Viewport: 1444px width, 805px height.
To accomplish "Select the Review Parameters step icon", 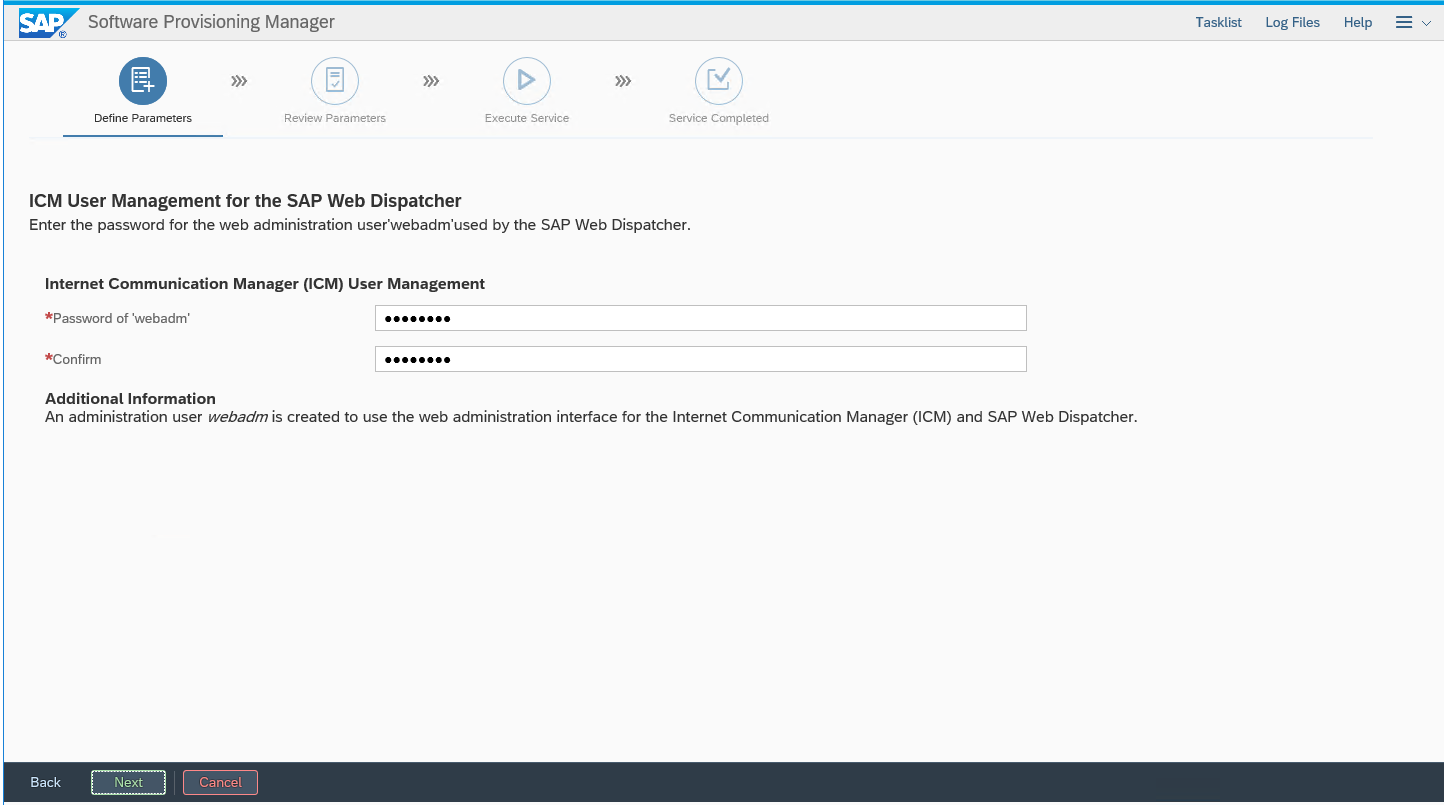I will click(335, 81).
